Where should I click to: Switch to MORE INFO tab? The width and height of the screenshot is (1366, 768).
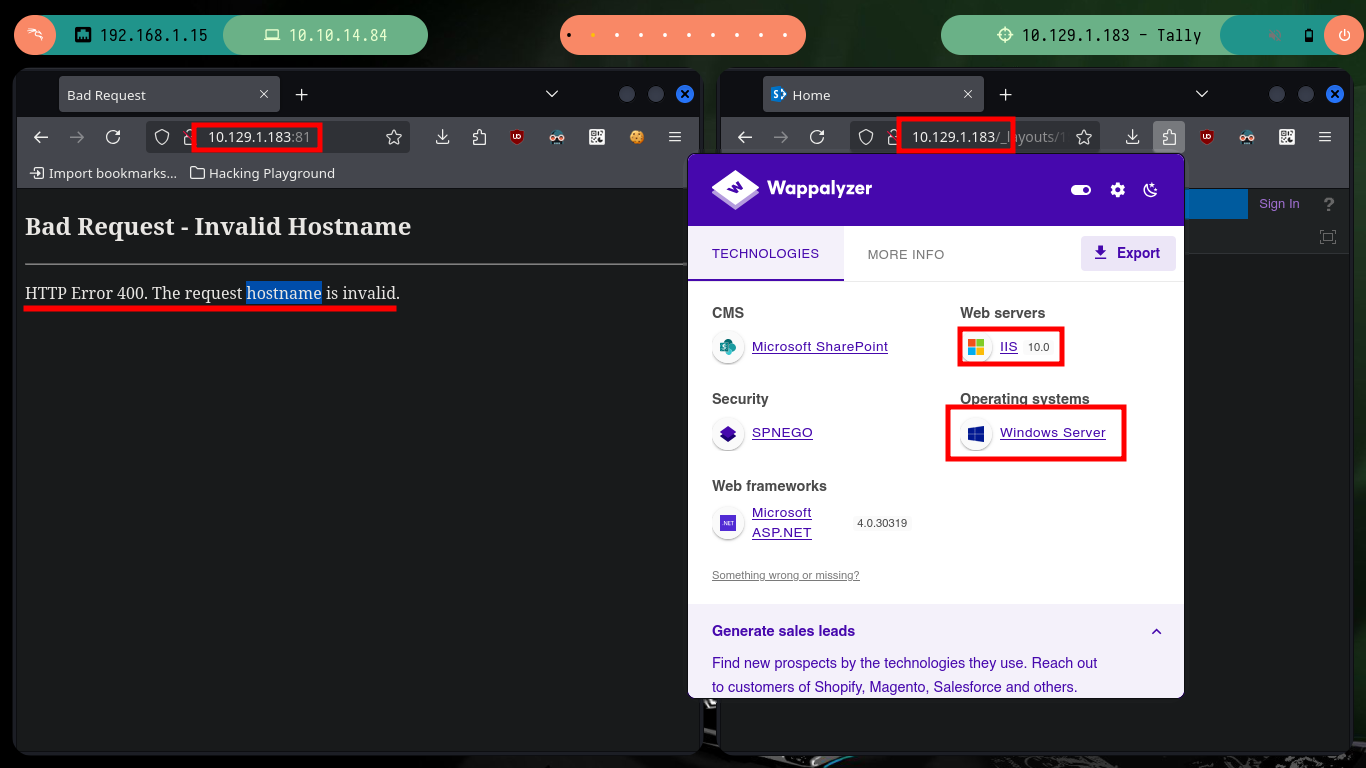(x=906, y=254)
